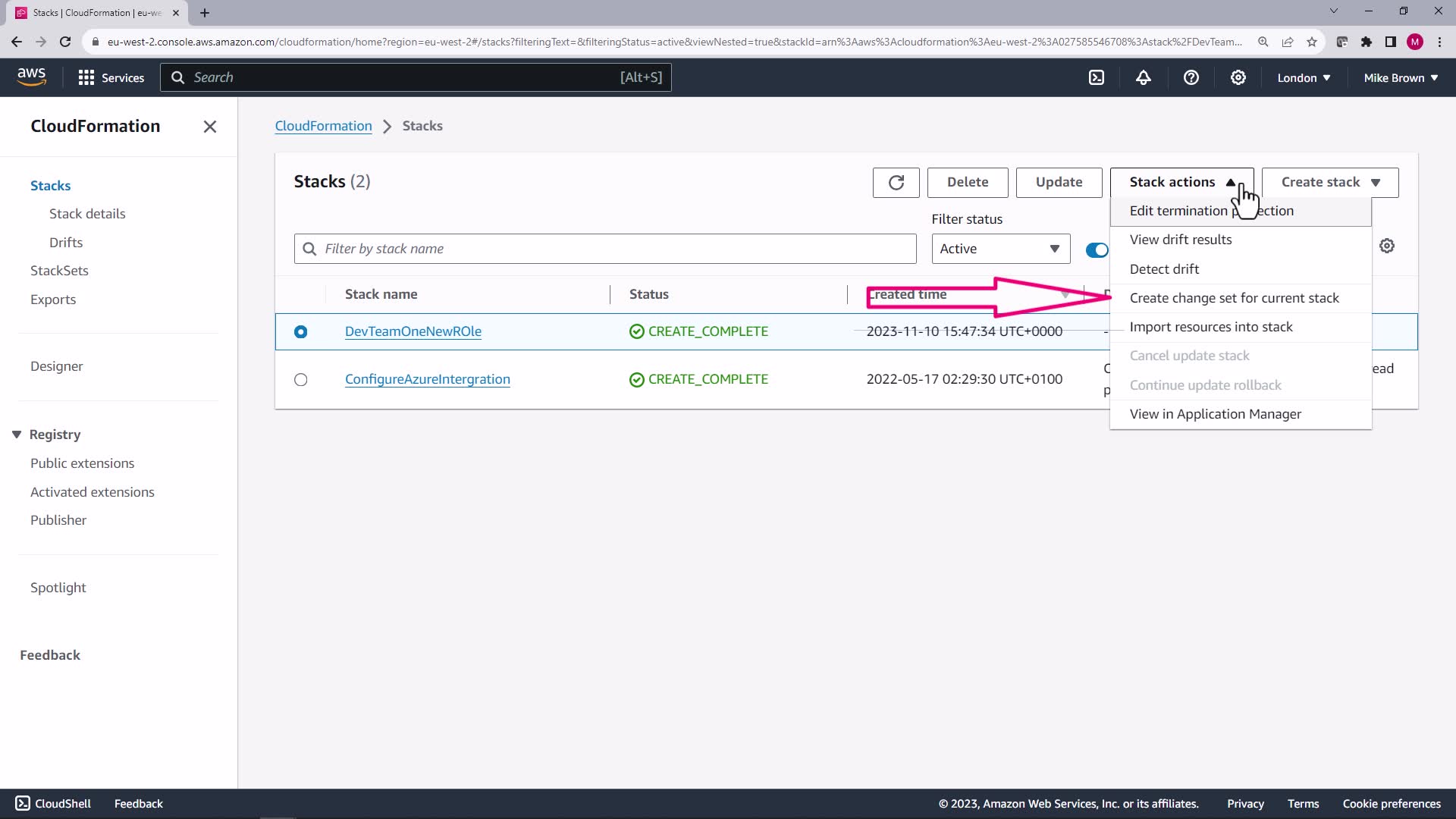Click the Delete stack button
This screenshot has width=1456, height=819.
[967, 183]
